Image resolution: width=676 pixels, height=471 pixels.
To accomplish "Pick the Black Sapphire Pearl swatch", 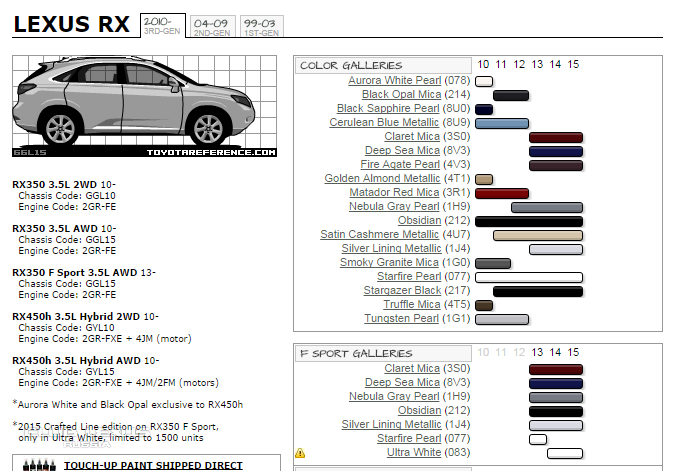I will point(484,109).
